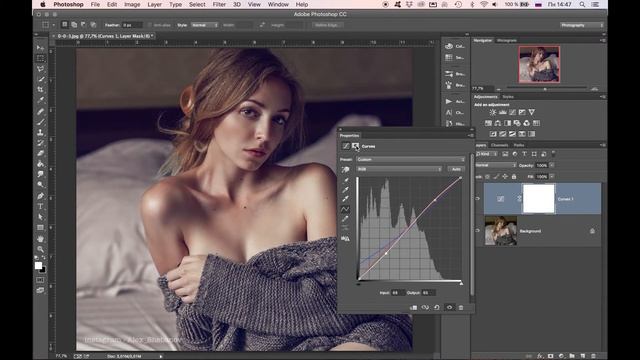Screen dimensions: 640x360
Task: Open the tool preset picker arrow
Action: point(53,25)
